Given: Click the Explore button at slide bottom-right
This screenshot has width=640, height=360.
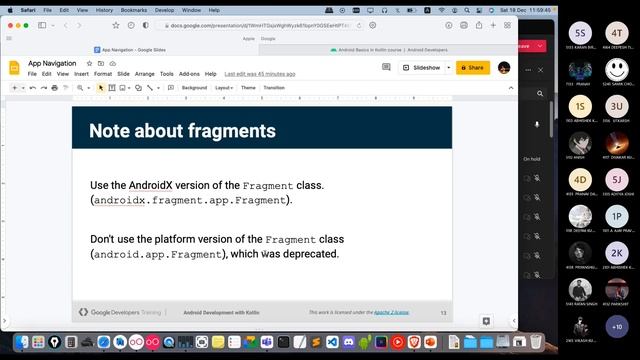Looking at the screenshot, I should coord(486,321).
